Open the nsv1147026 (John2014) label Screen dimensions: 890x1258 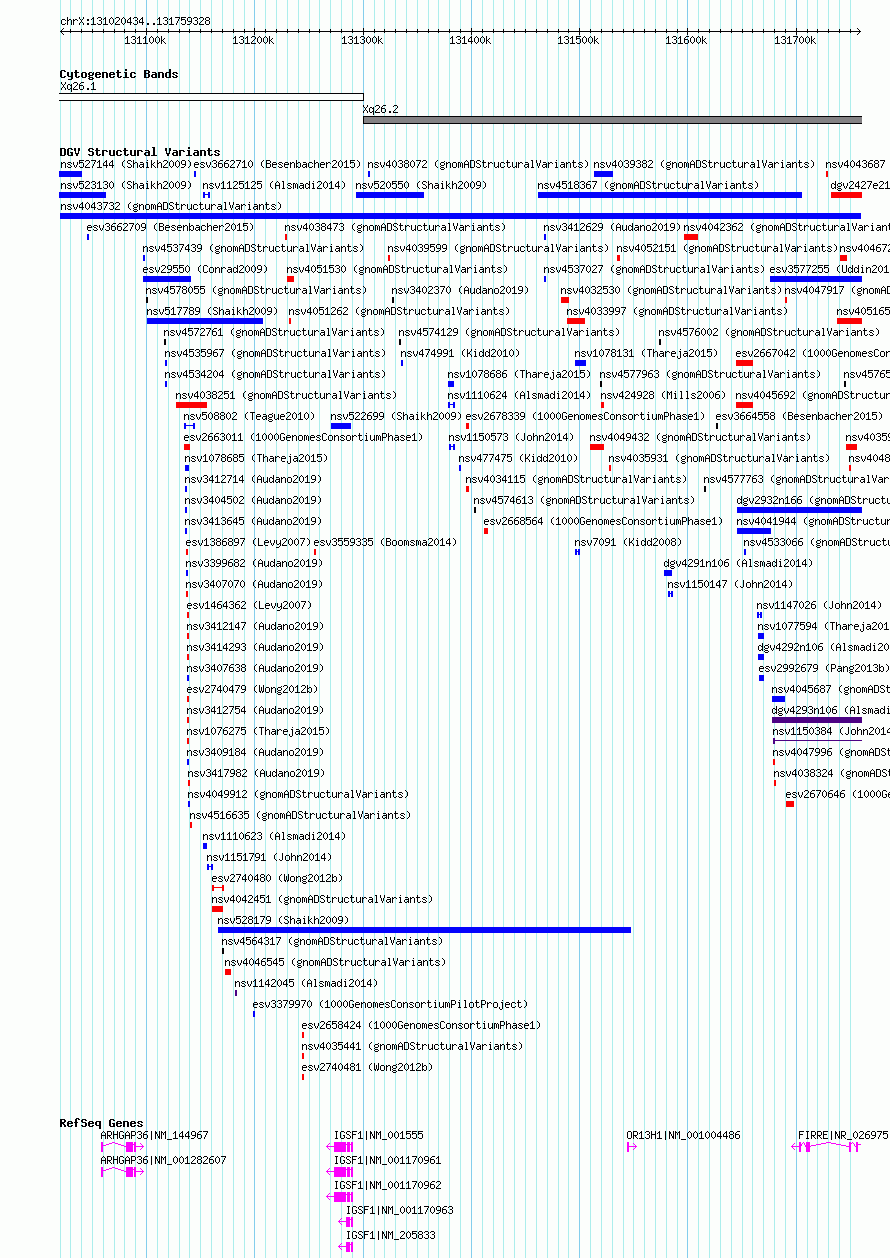[819, 605]
